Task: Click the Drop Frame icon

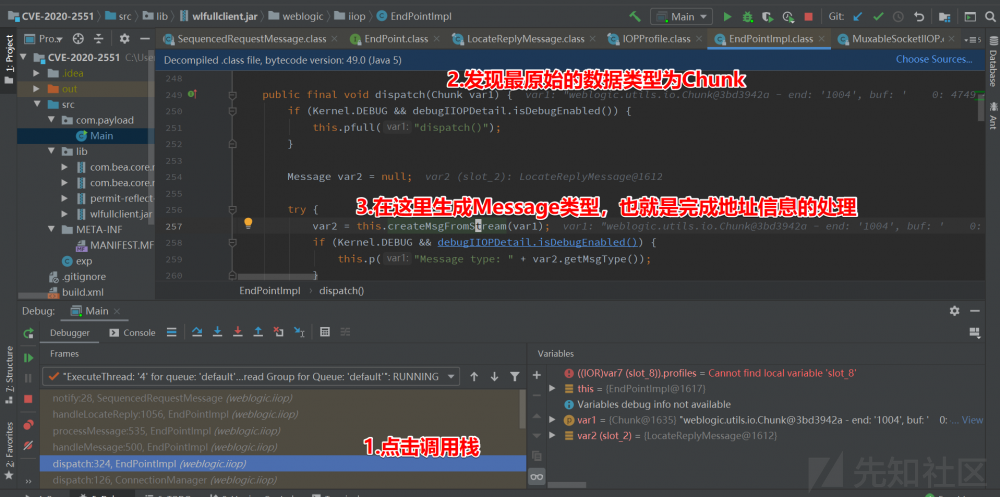Action: coord(278,332)
